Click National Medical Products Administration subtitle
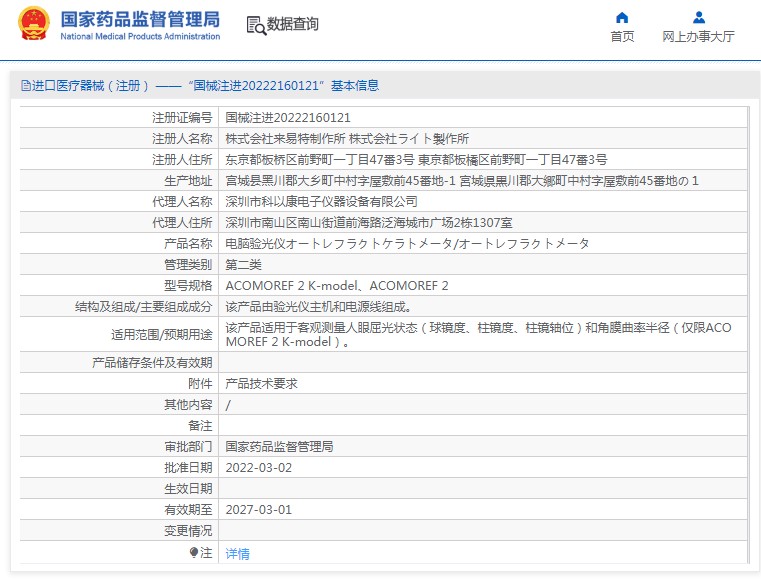This screenshot has height=581, width=761. [140, 36]
